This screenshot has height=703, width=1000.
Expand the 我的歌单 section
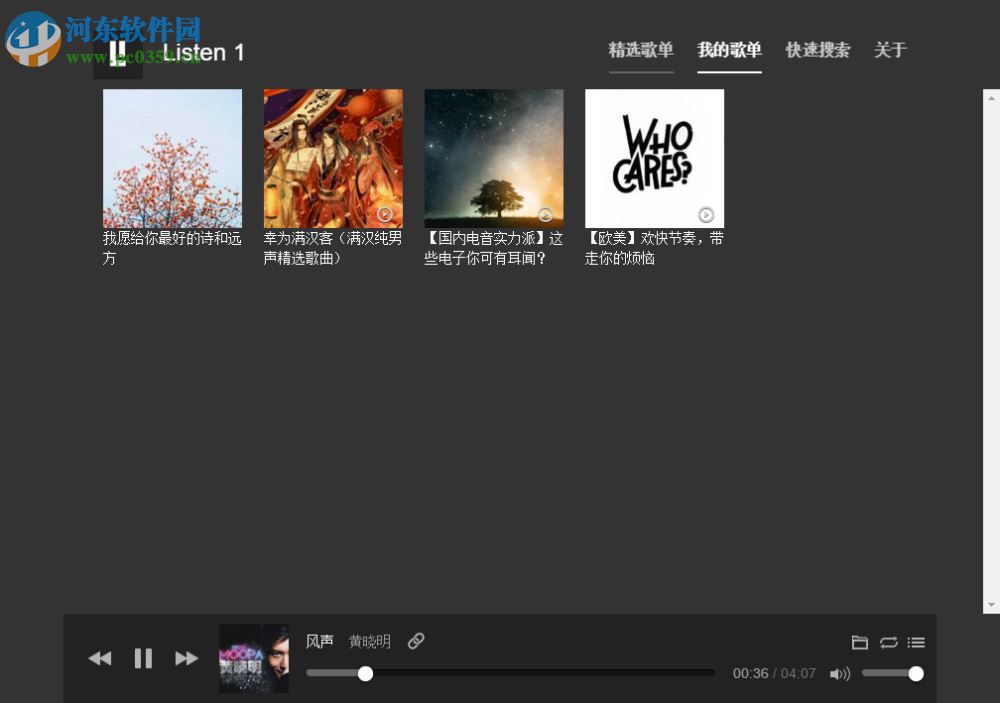tap(729, 50)
